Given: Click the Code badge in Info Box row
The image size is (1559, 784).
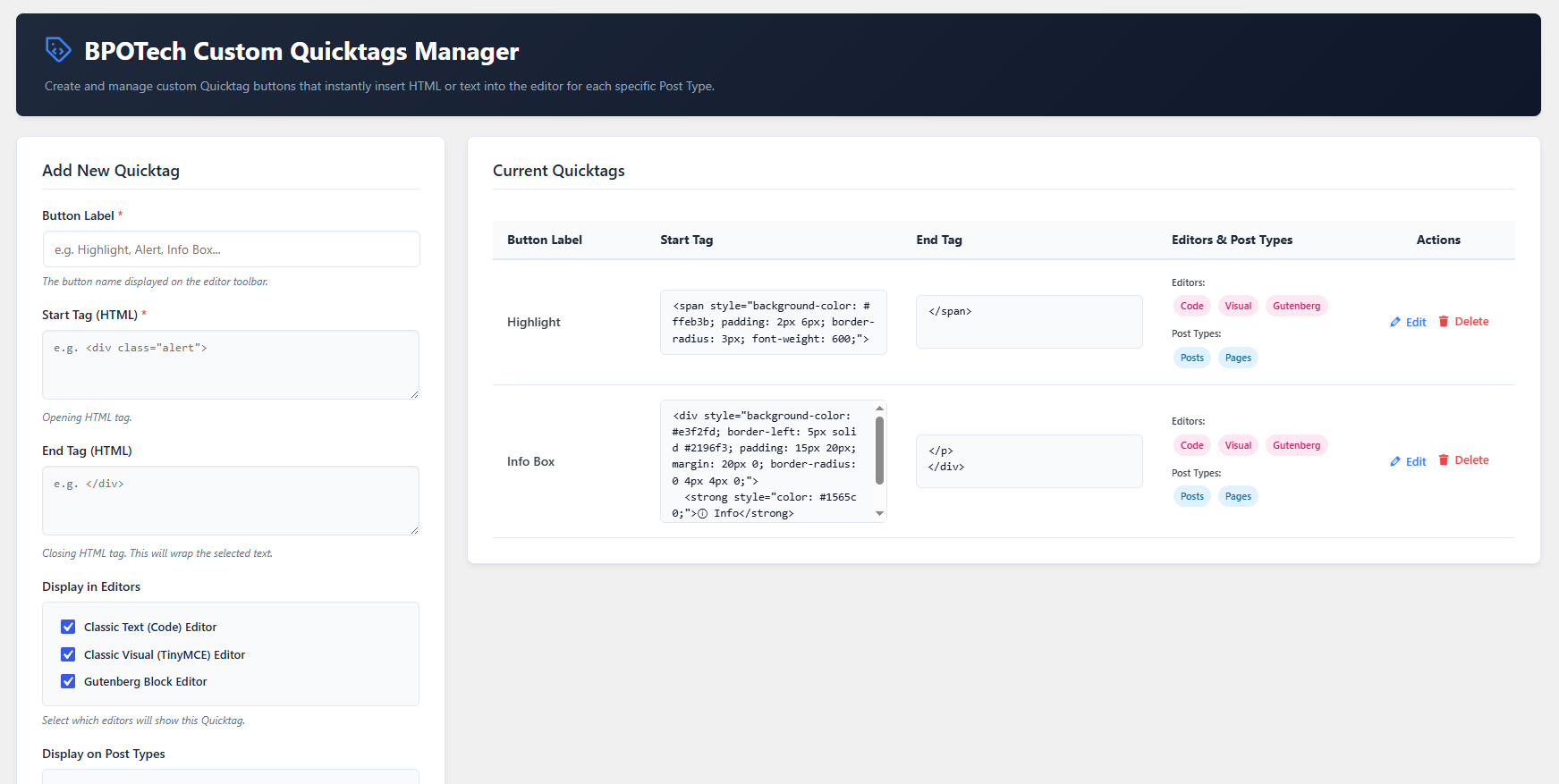Looking at the screenshot, I should click(x=1191, y=445).
